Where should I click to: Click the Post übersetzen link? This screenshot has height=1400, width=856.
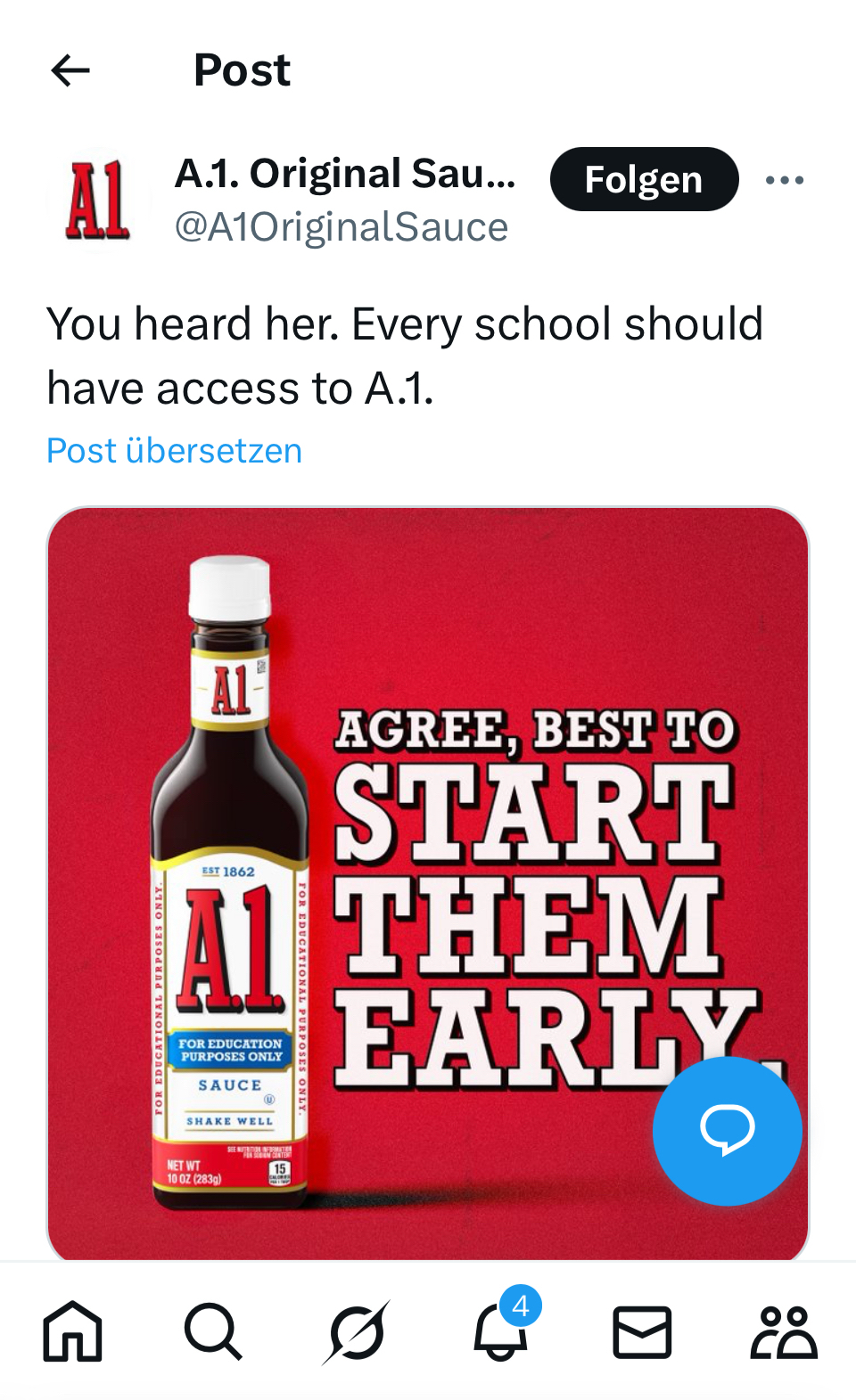[x=175, y=451]
